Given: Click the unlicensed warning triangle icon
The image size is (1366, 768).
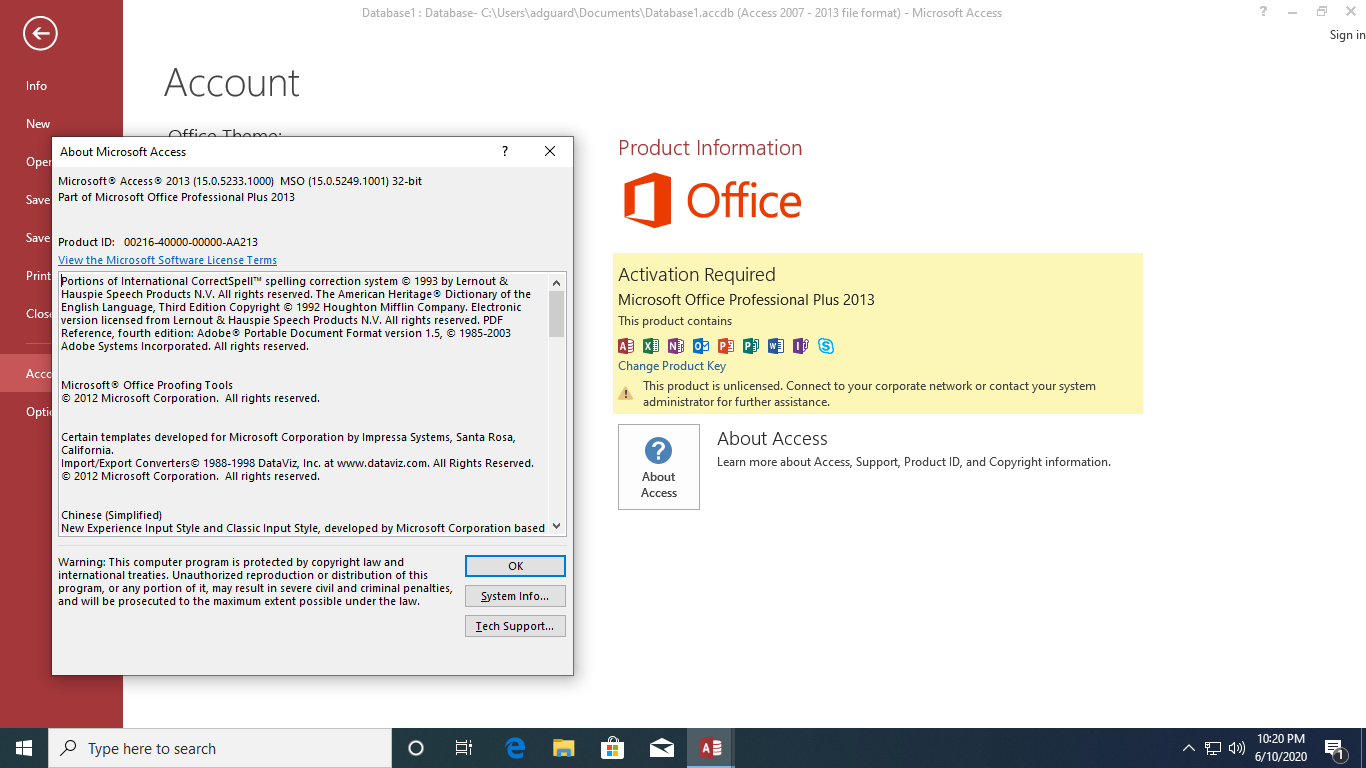Looking at the screenshot, I should tap(626, 394).
